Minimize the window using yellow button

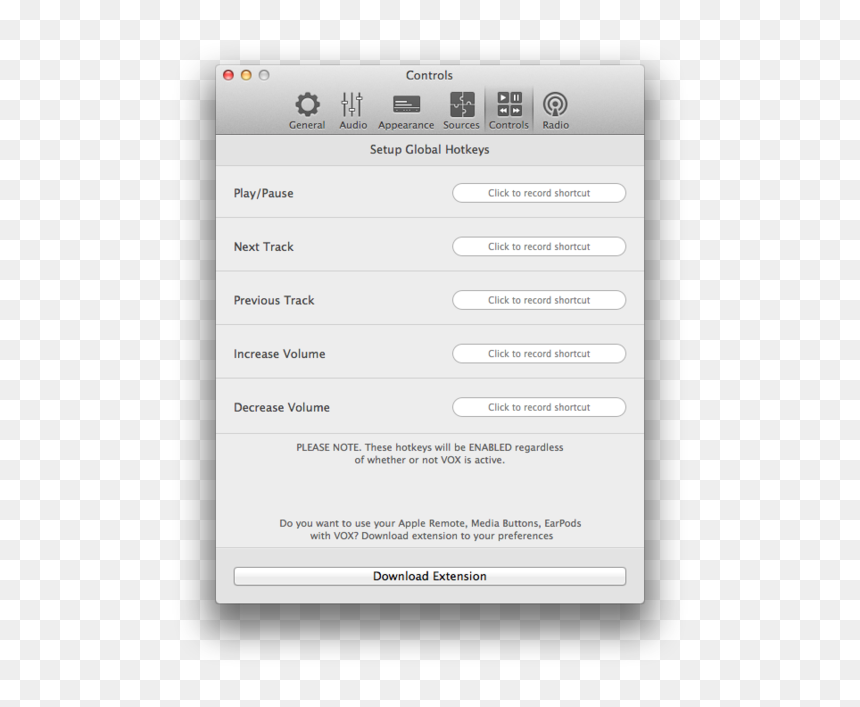(246, 75)
